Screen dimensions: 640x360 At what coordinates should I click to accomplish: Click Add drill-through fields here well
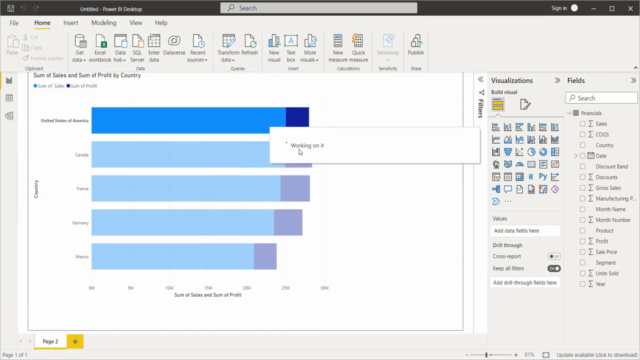525,282
